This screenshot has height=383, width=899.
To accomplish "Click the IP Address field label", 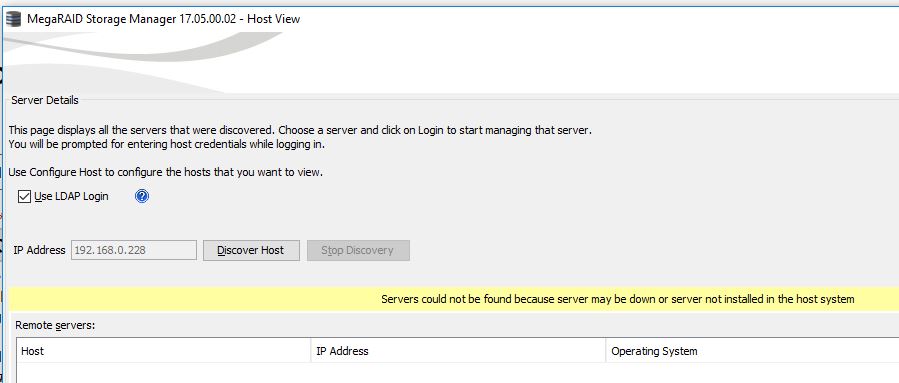I will 40,250.
